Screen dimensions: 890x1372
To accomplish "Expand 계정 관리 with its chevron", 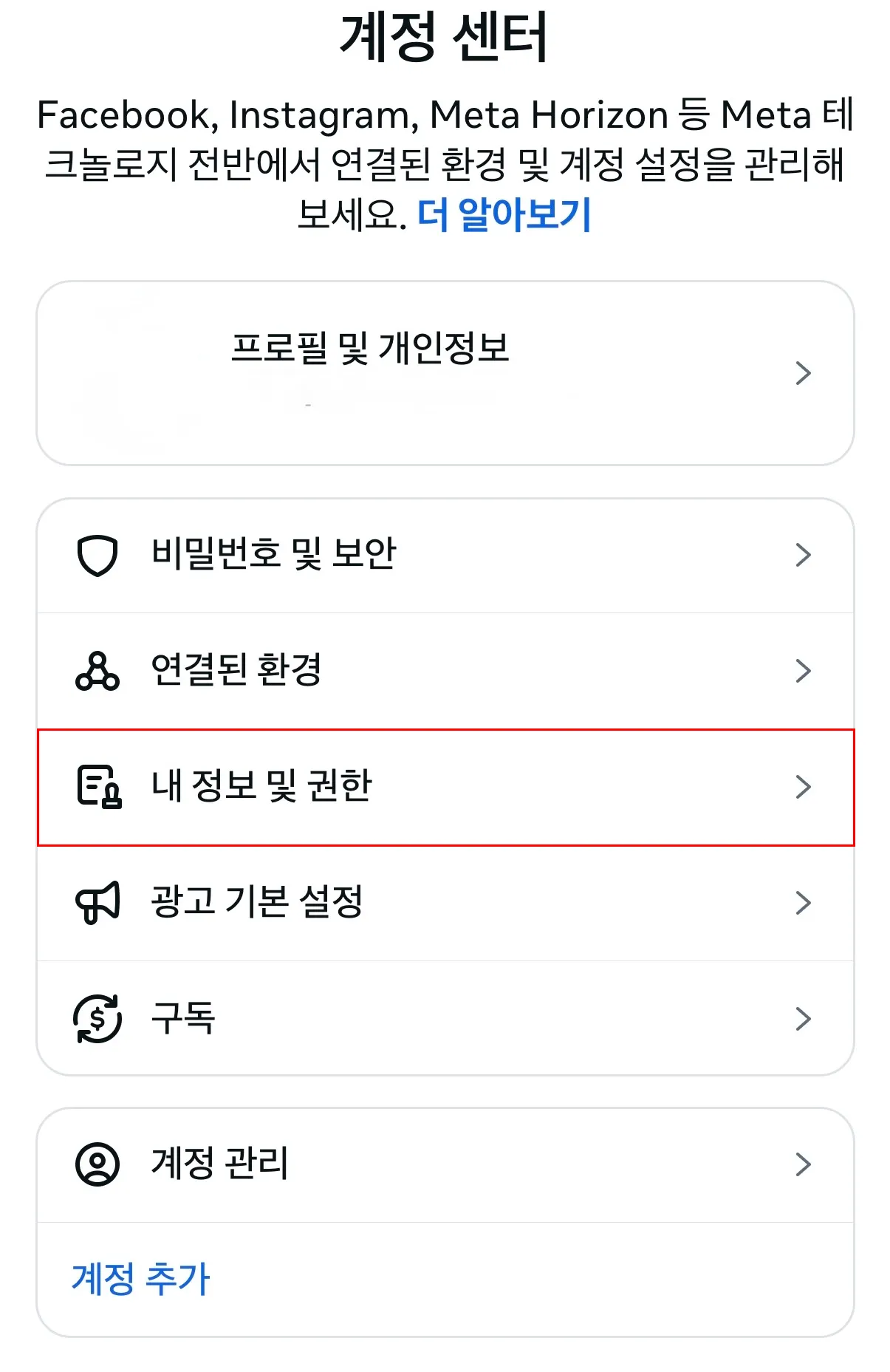I will click(x=805, y=1164).
